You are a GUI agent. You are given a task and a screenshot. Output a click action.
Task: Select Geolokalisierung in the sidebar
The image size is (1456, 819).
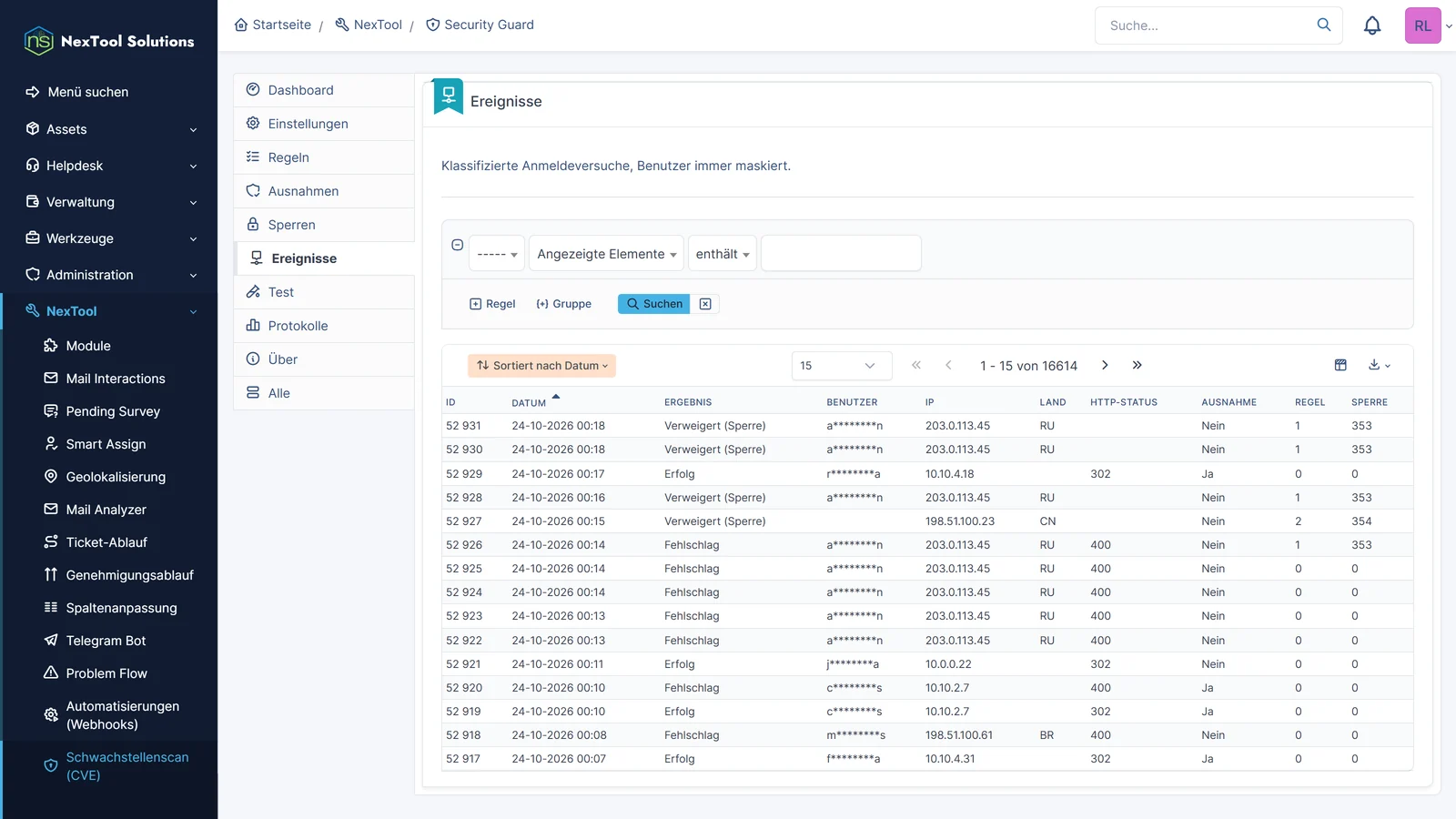point(116,477)
